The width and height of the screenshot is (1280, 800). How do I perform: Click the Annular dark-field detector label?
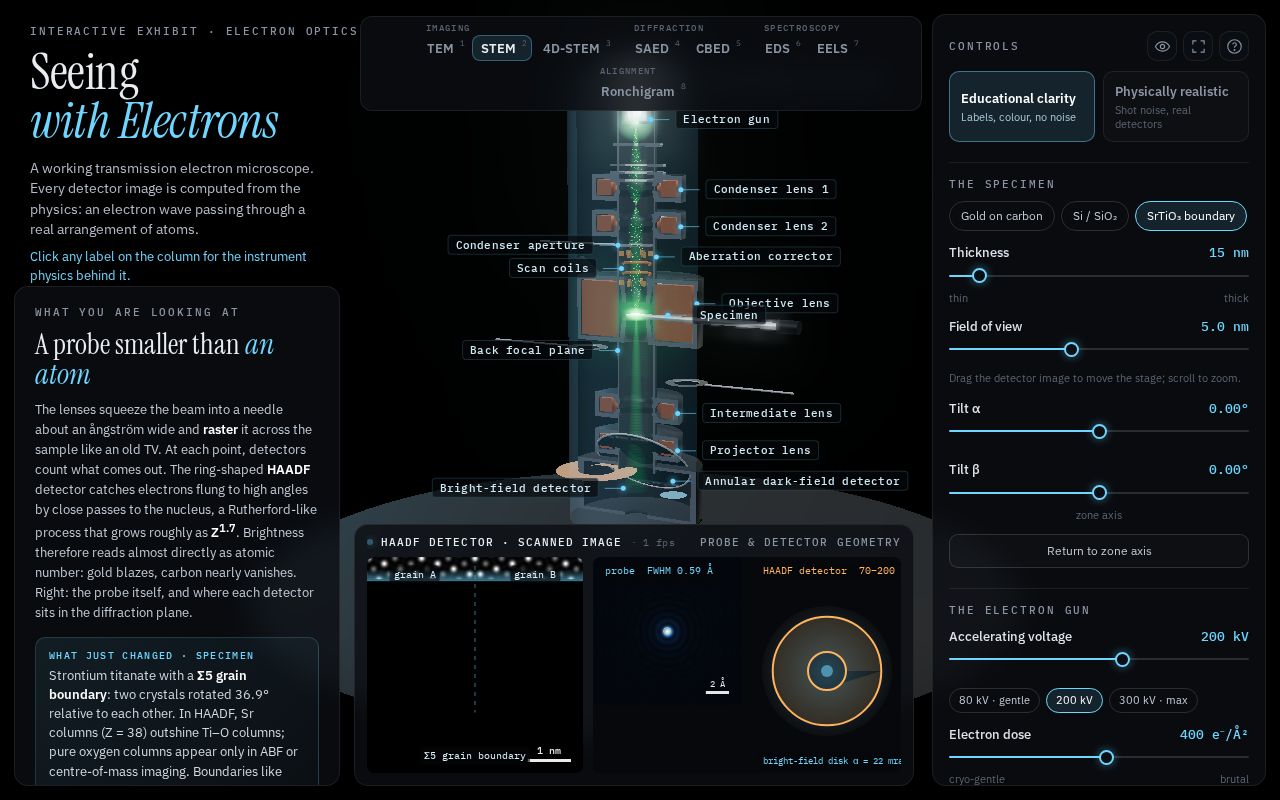coord(802,481)
